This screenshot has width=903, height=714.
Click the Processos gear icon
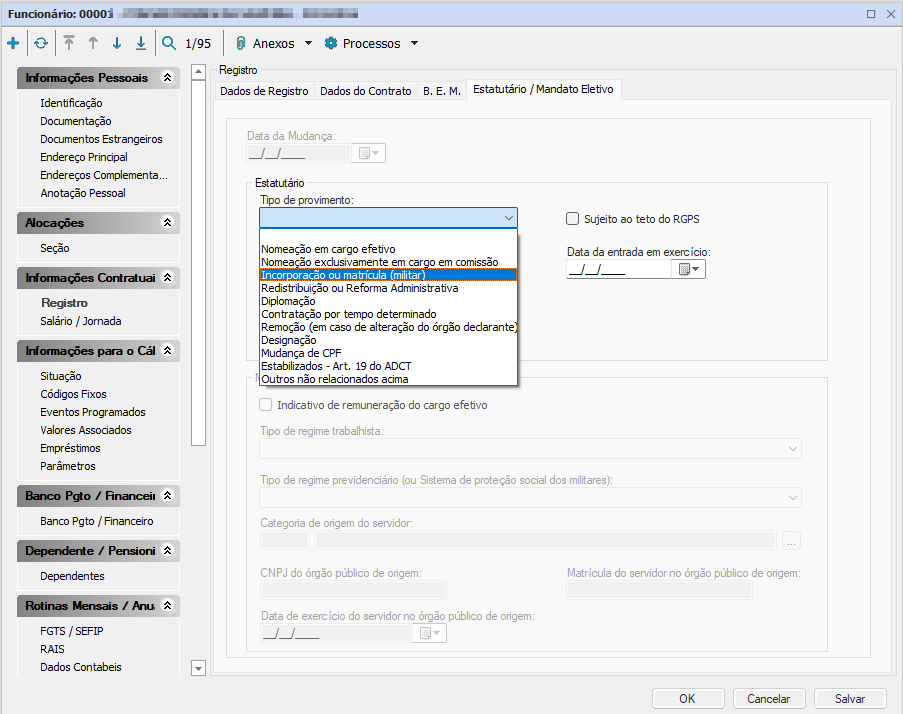click(331, 43)
